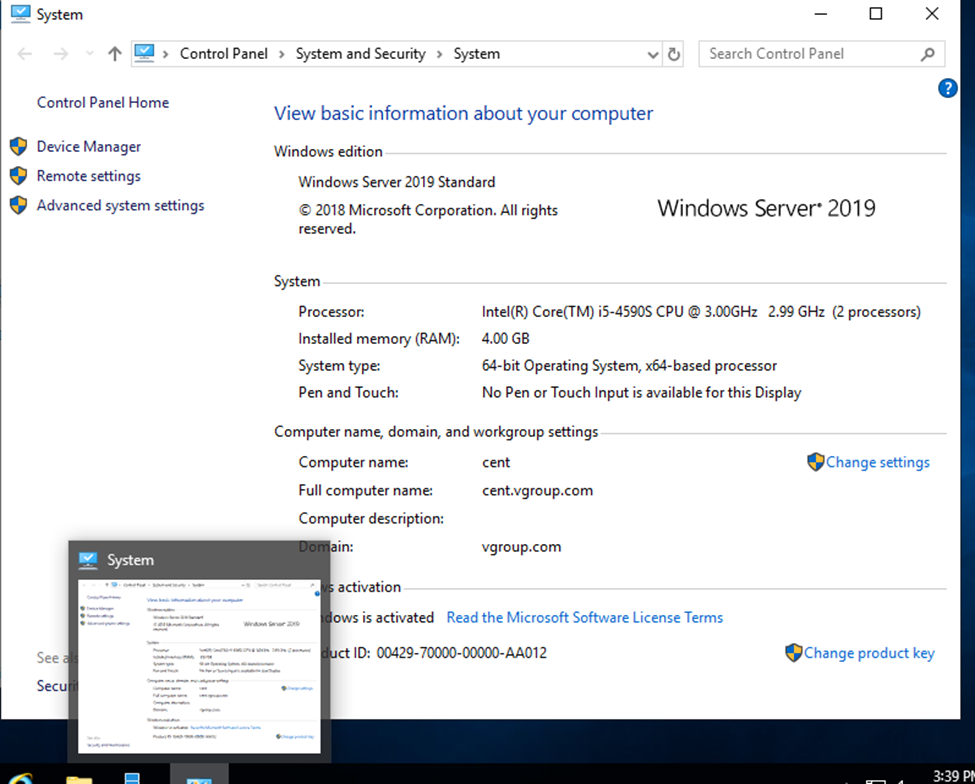Select System and Security in breadcrumb
Screen dimensions: 975x784
(x=360, y=54)
